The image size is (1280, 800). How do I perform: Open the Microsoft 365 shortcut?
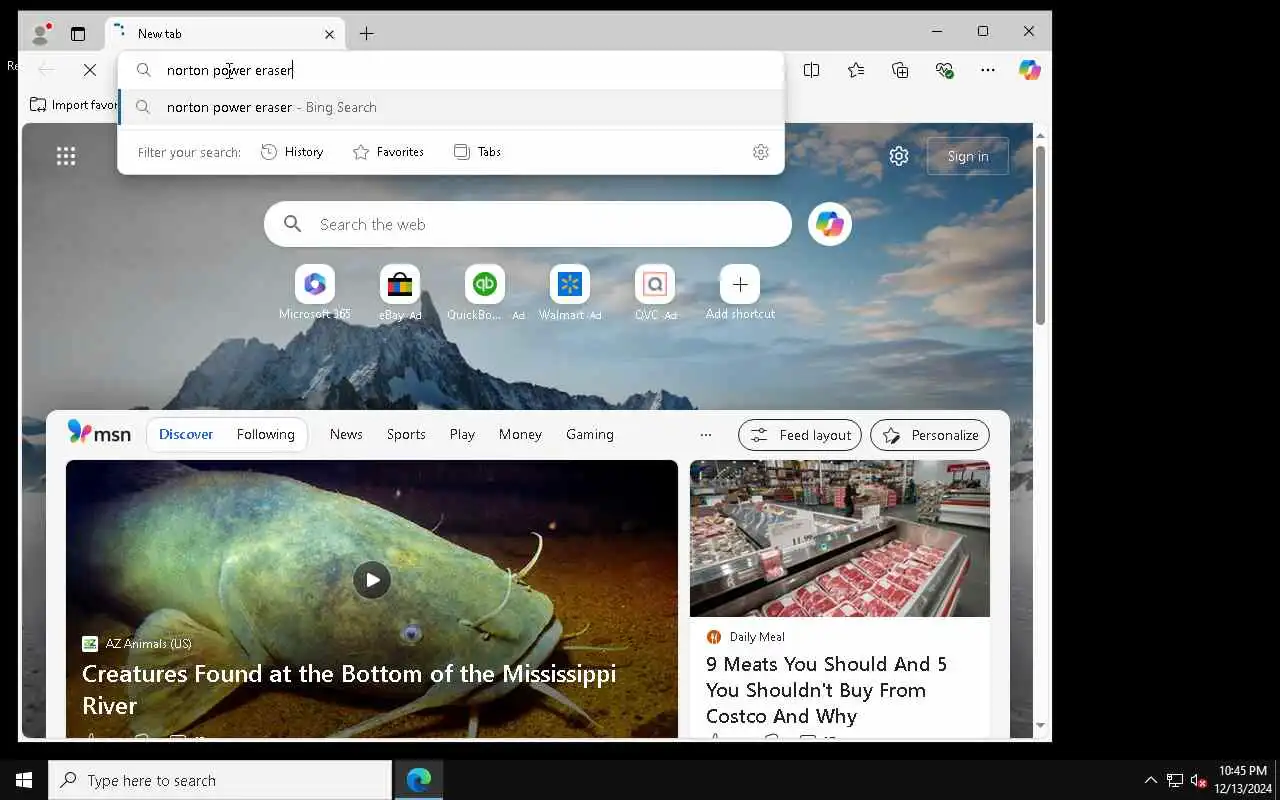tap(315, 293)
